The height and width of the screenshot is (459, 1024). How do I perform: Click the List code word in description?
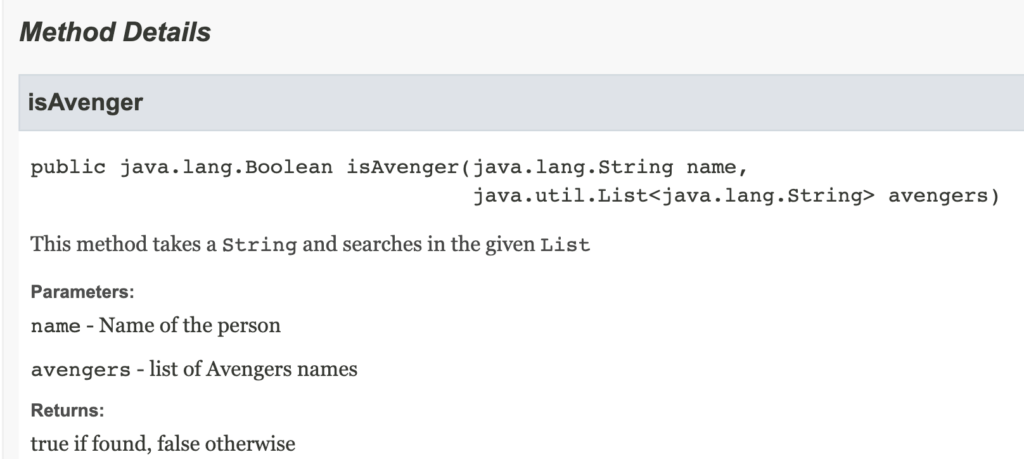pyautogui.click(x=565, y=245)
